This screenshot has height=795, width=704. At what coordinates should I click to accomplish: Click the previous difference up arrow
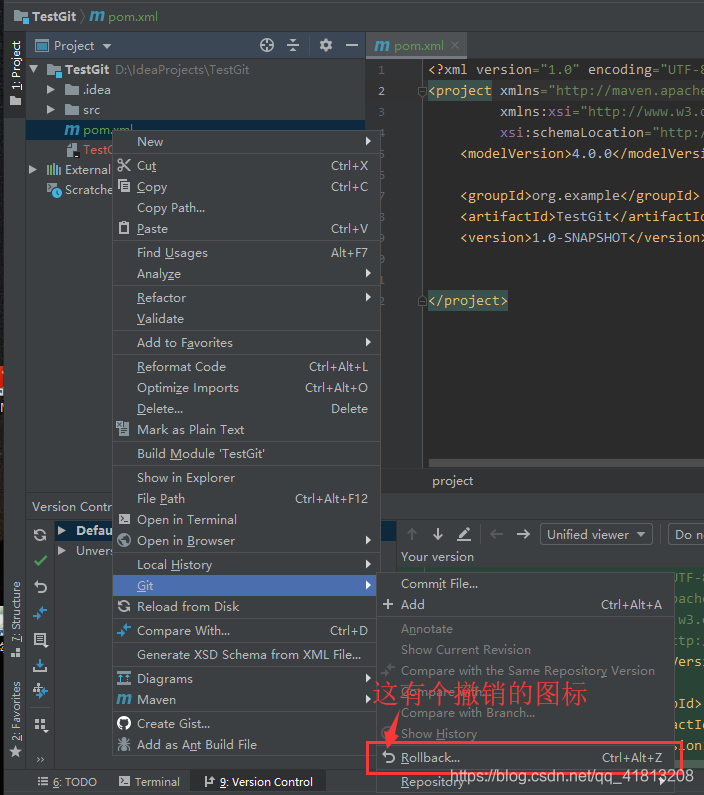(x=412, y=534)
